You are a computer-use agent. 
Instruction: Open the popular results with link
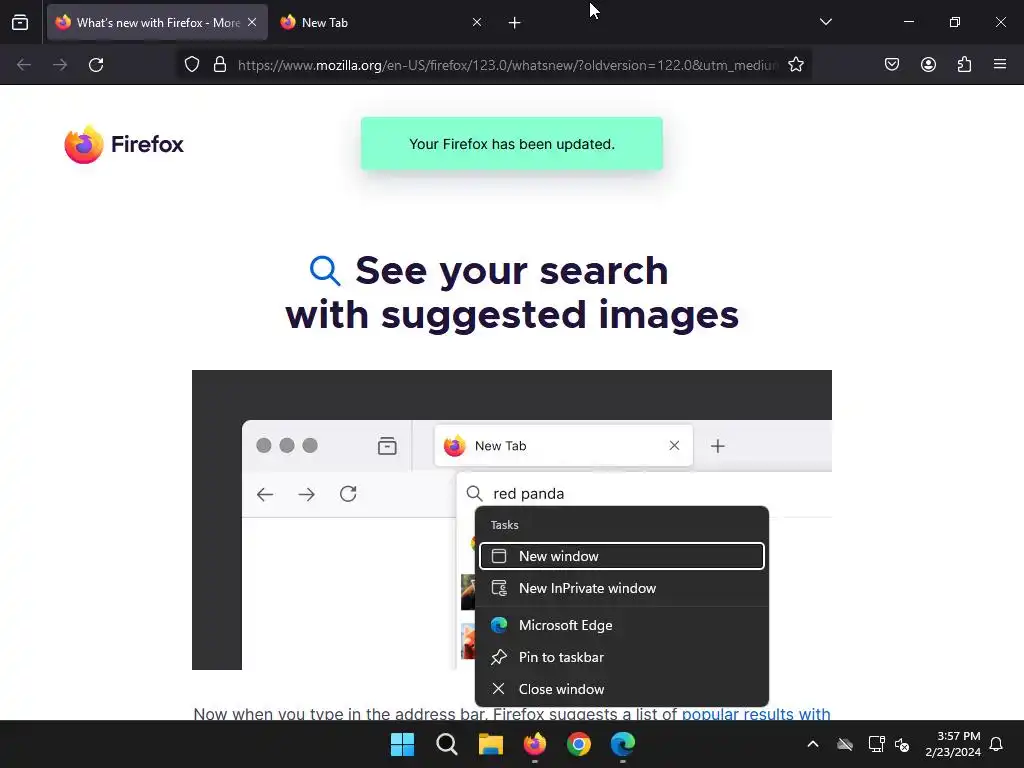coord(756,714)
